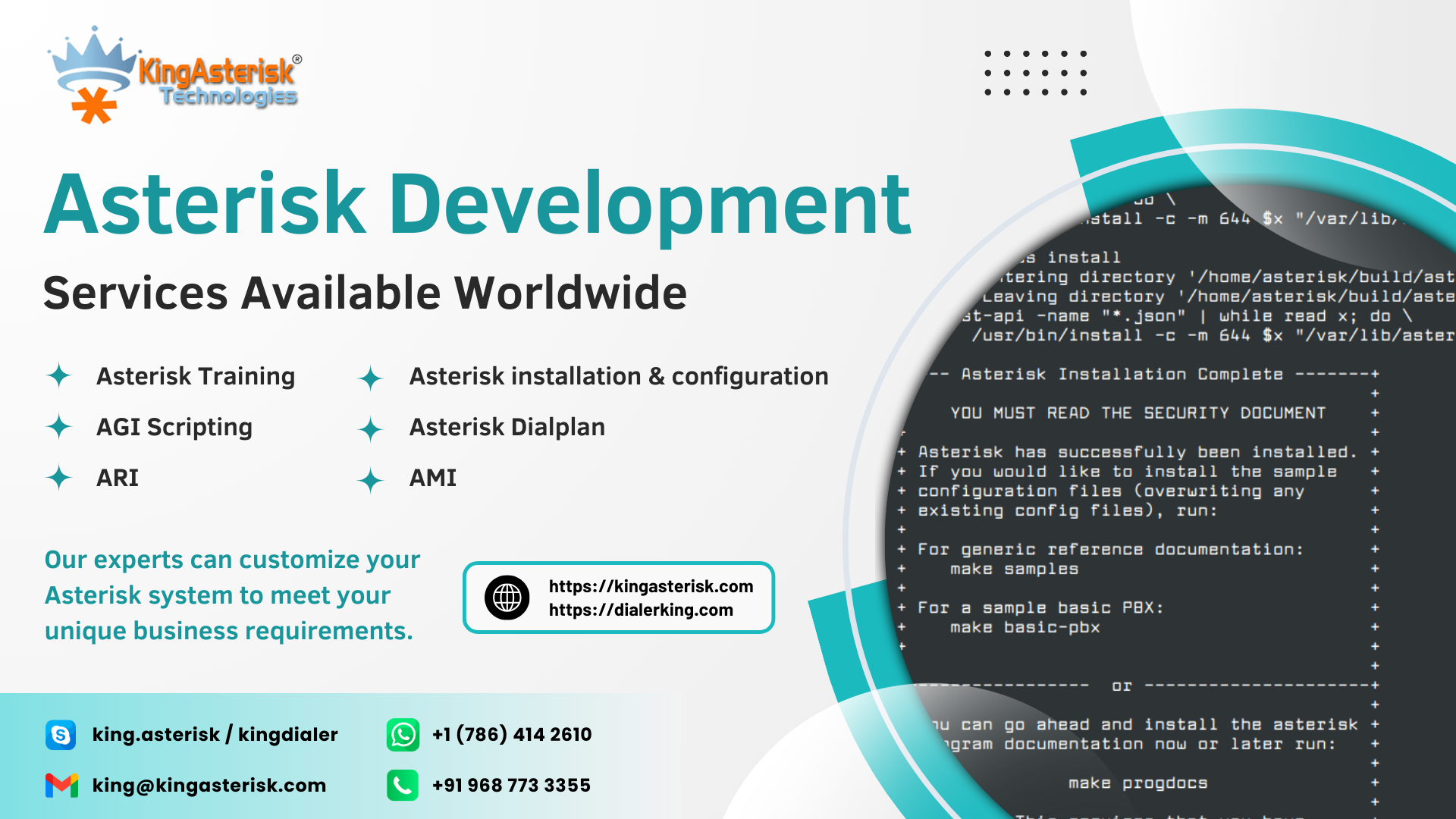Click the green phone call icon
This screenshot has width=1456, height=819.
click(403, 786)
